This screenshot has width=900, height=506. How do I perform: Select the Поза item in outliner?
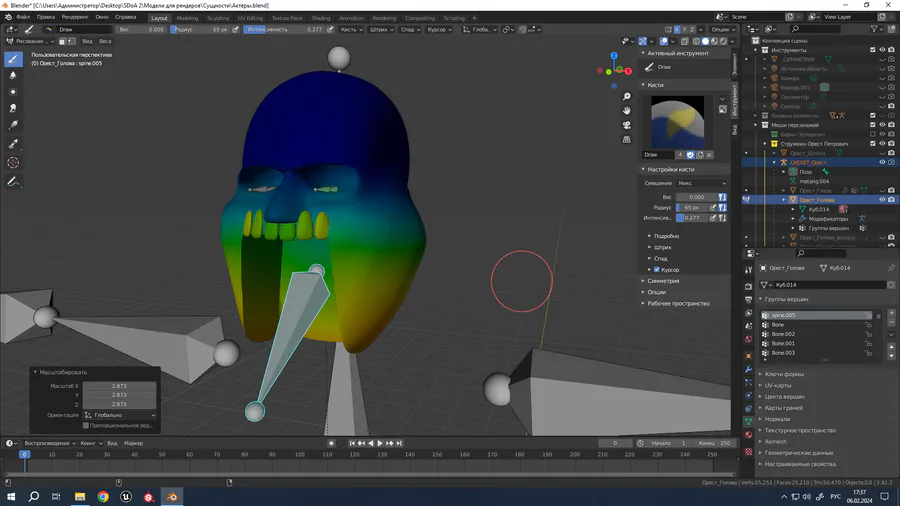point(805,172)
